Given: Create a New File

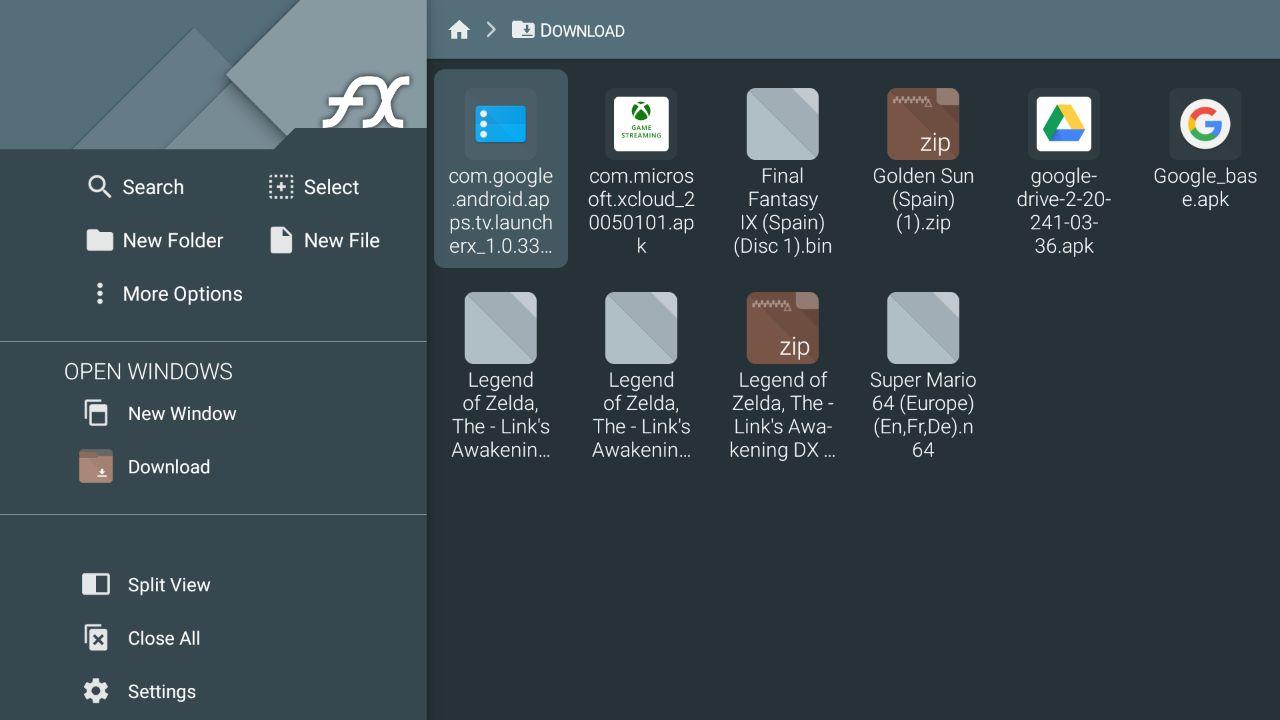Looking at the screenshot, I should click(x=325, y=240).
